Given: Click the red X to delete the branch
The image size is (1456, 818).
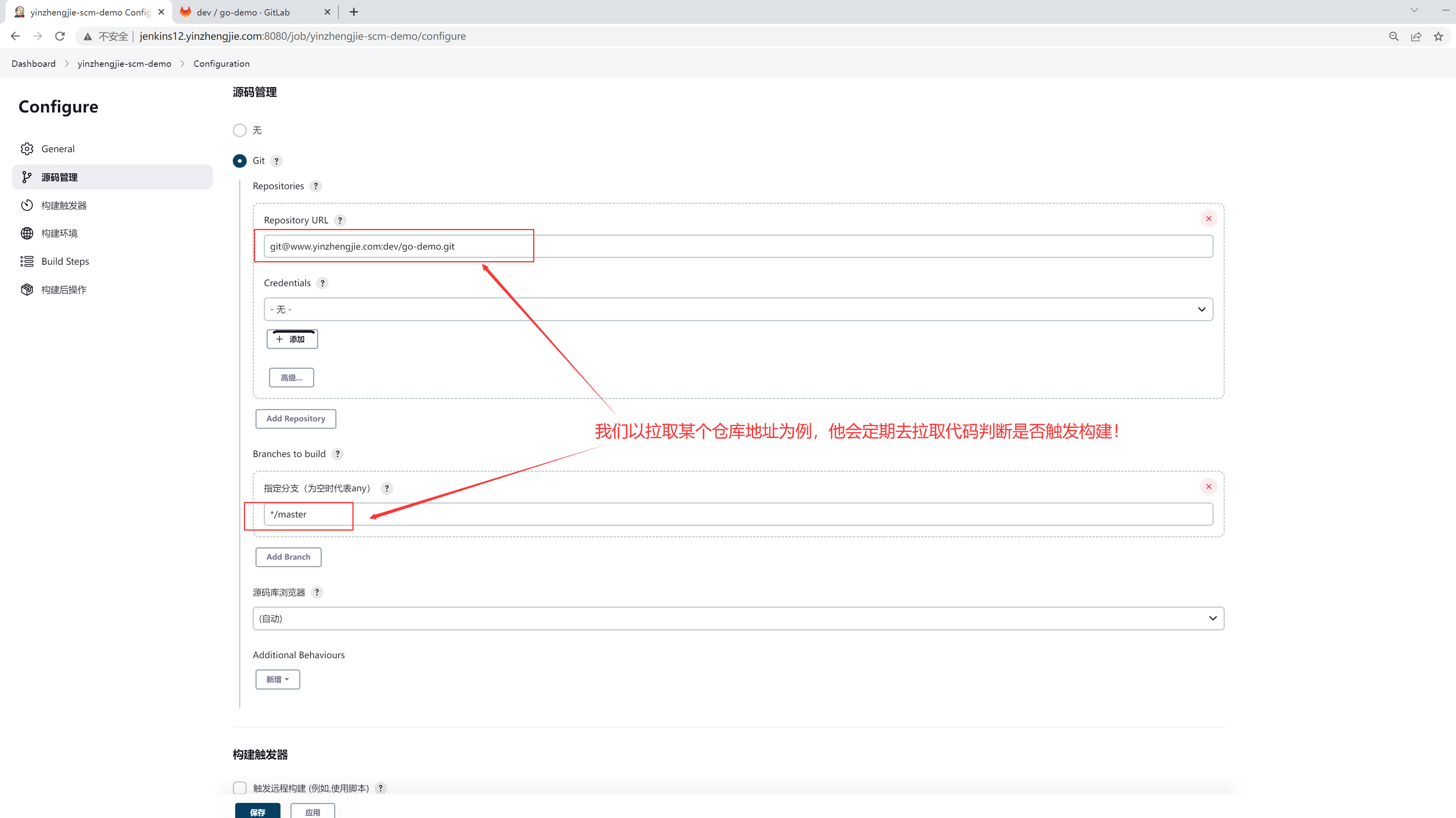Looking at the screenshot, I should [1208, 487].
